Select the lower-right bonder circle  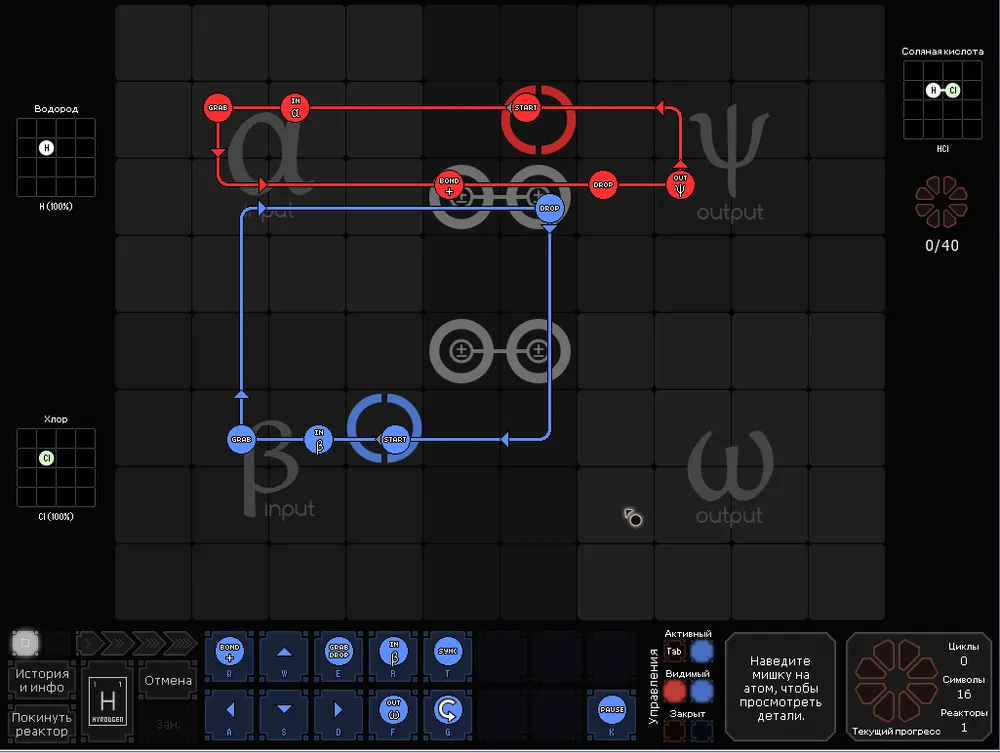(538, 351)
